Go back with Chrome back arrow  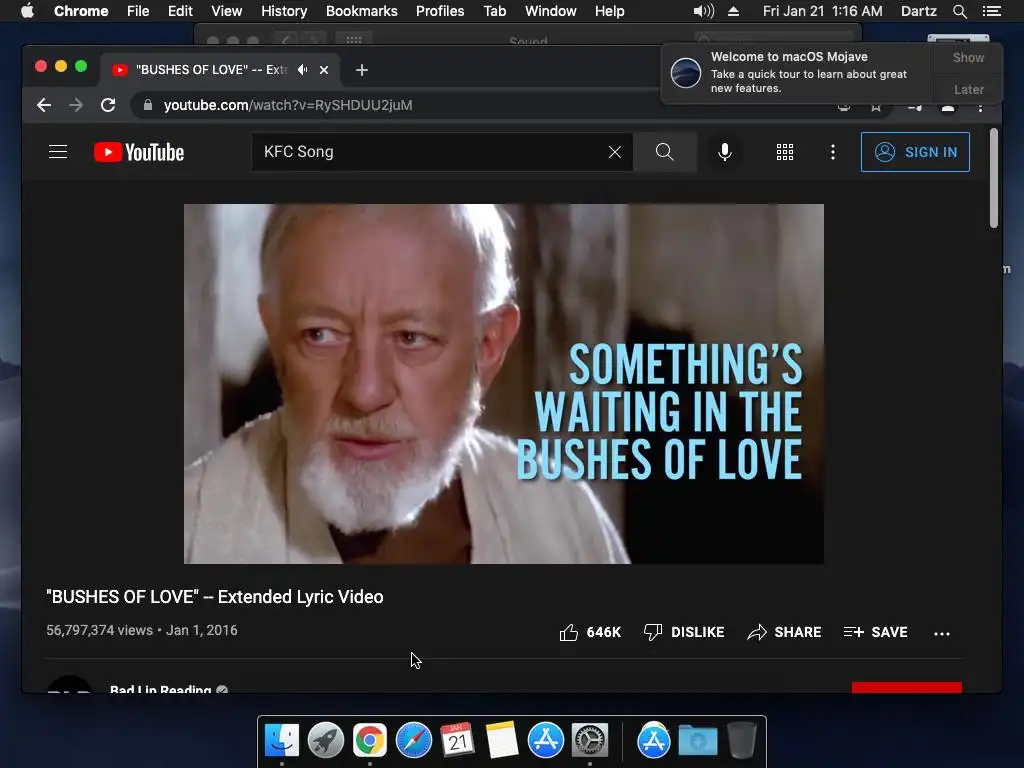pos(44,105)
